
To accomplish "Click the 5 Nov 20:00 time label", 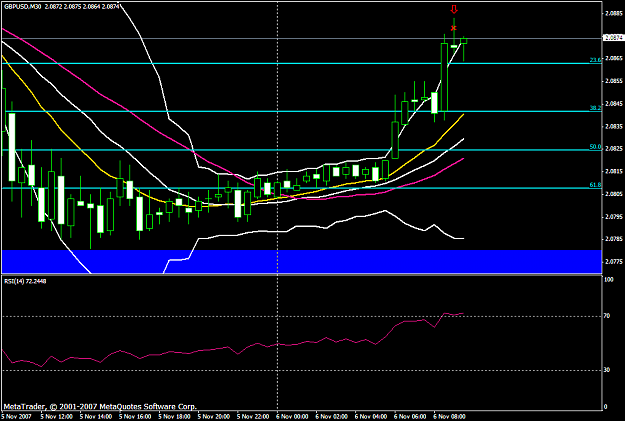I will coord(214,417).
